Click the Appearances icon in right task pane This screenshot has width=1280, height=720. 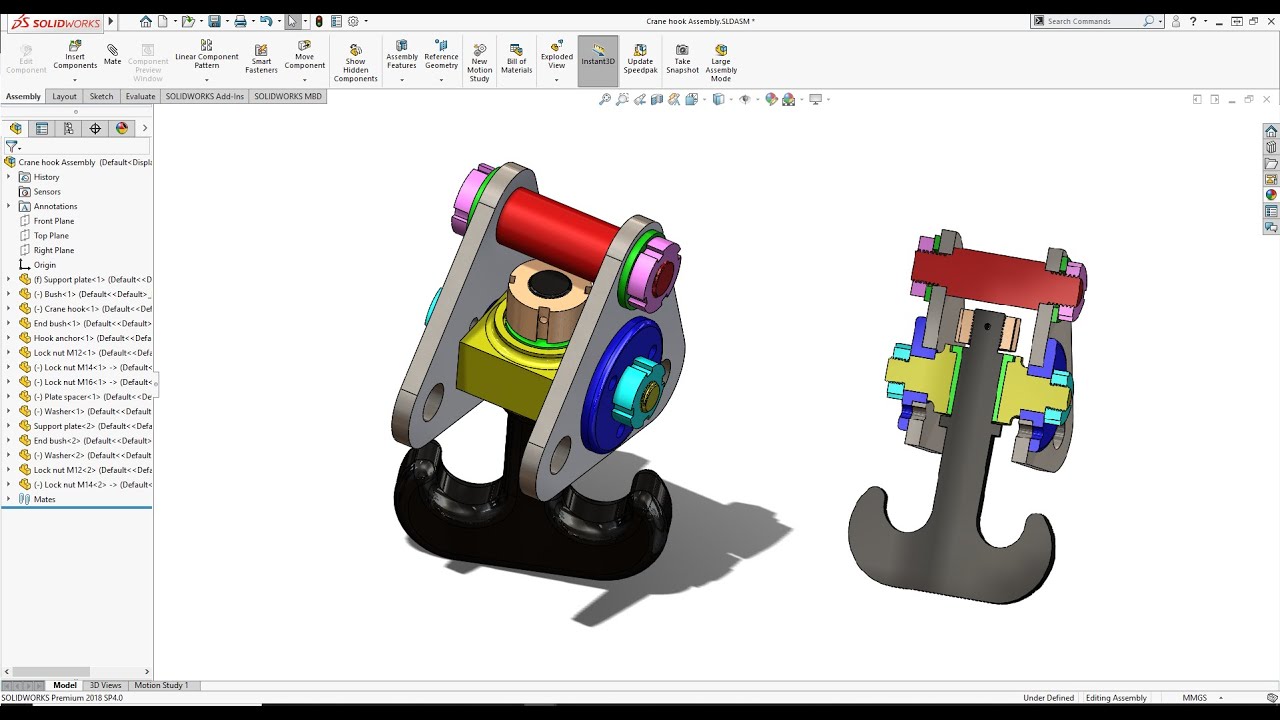pos(1271,195)
